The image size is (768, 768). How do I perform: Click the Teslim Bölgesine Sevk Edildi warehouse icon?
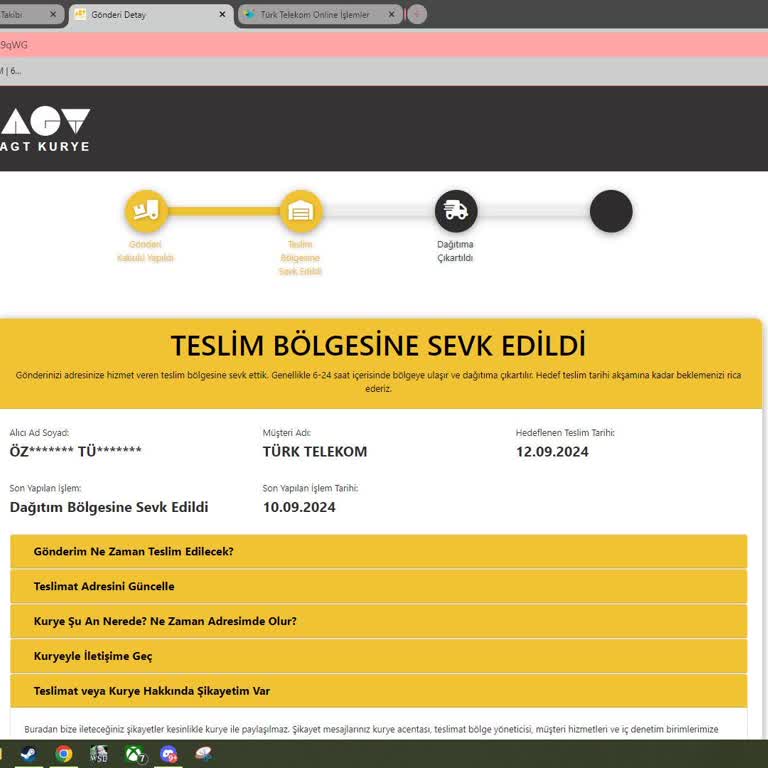coord(301,211)
